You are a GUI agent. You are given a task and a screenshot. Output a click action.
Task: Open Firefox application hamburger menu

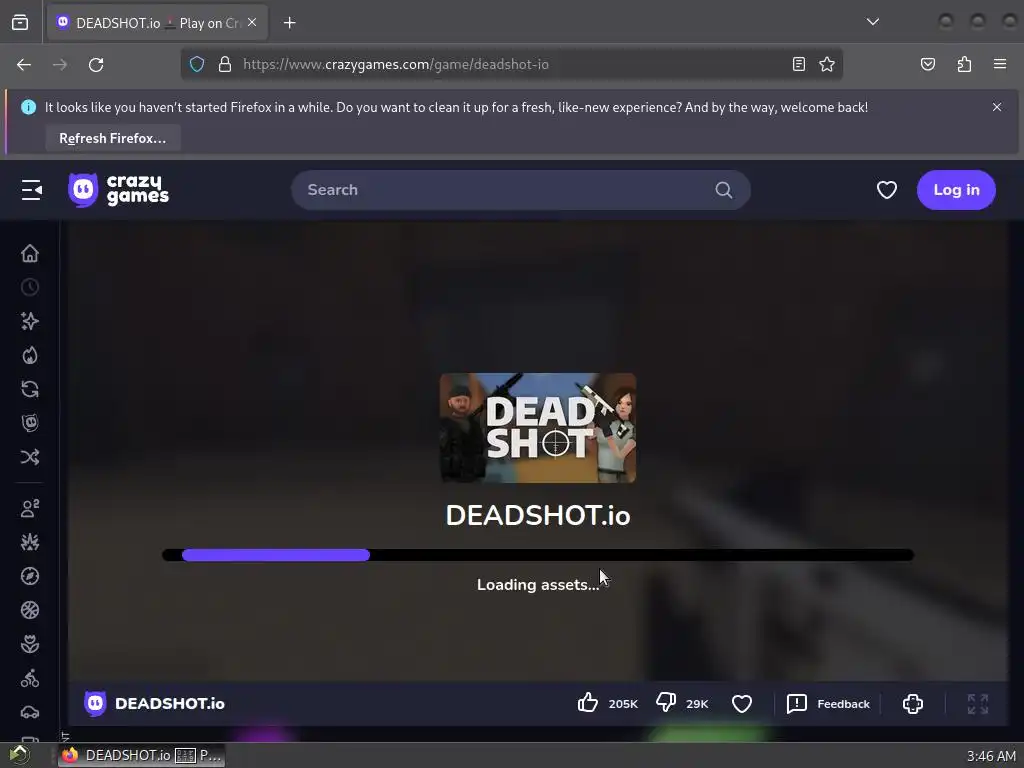point(999,64)
